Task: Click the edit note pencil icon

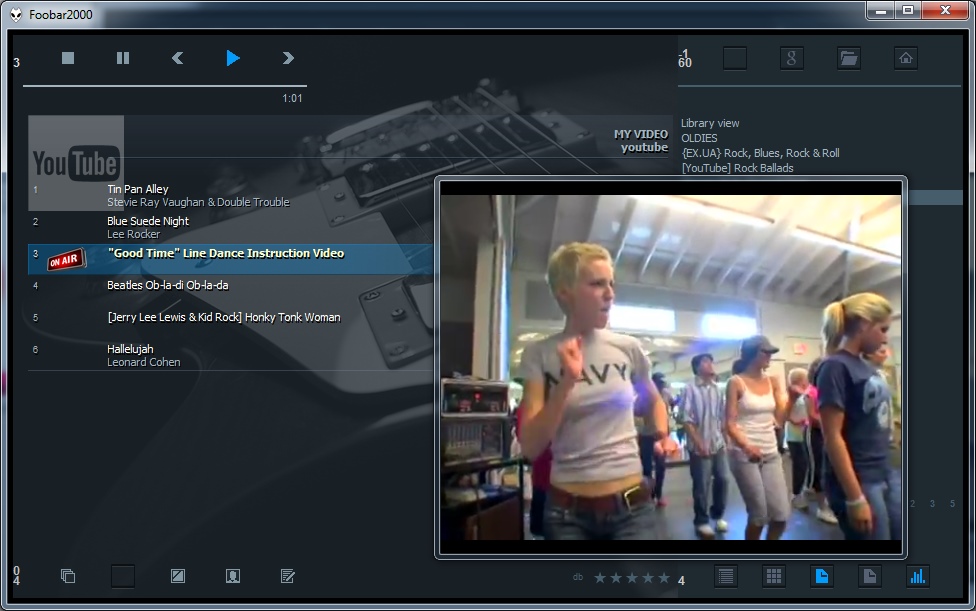Action: (288, 576)
